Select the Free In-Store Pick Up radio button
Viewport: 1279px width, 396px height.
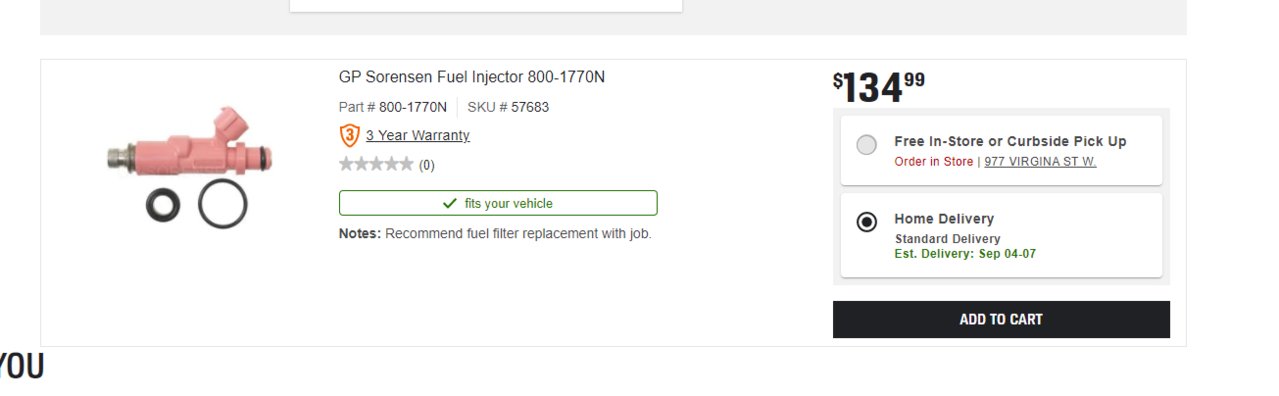867,145
